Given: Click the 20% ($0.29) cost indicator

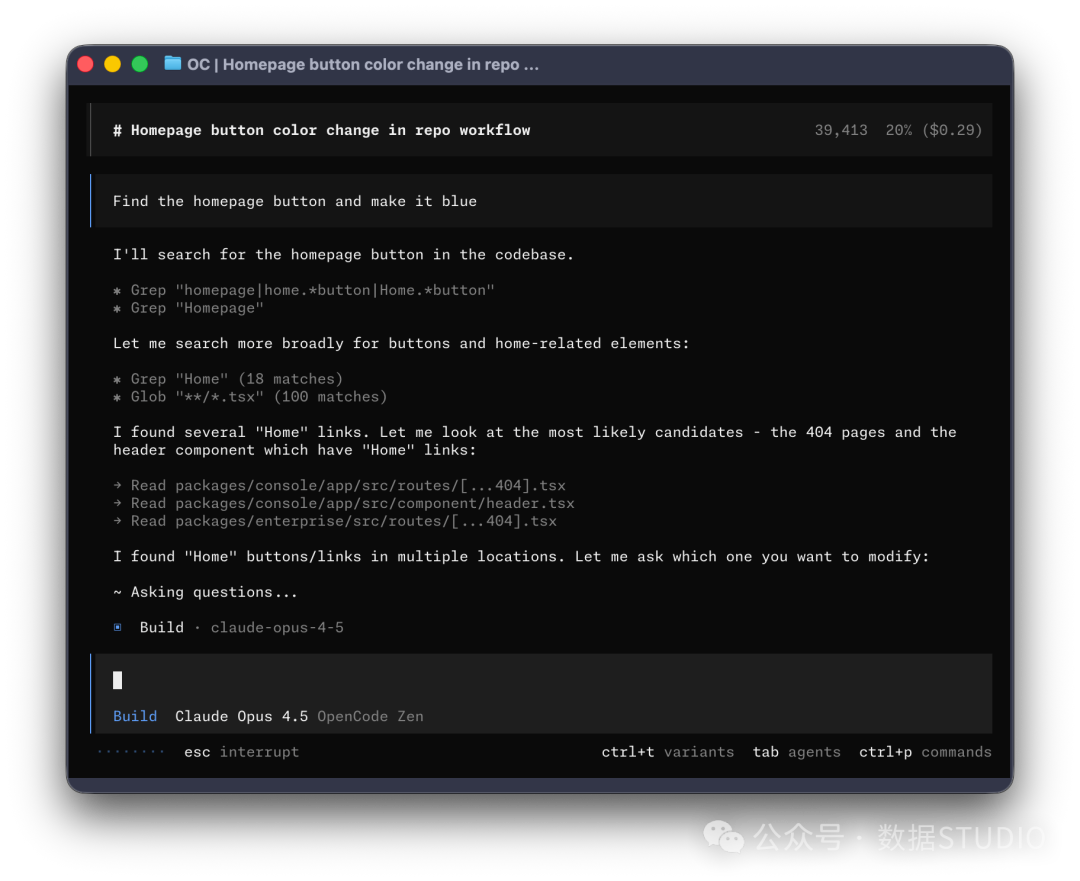Looking at the screenshot, I should pyautogui.click(x=933, y=130).
